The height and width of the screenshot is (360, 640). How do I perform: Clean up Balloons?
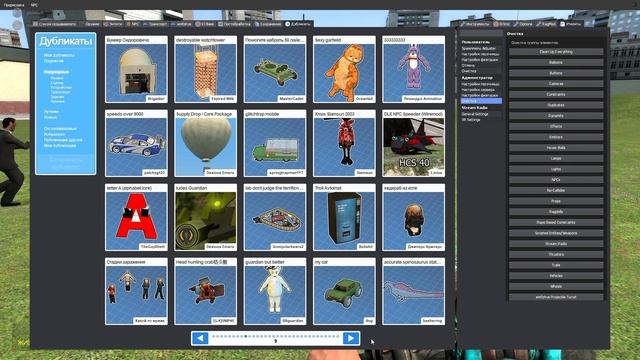(x=556, y=62)
